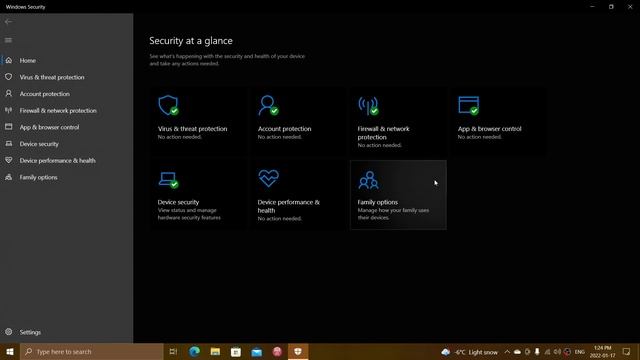Viewport: 640px width, 360px height.
Task: Select Device security sidebar label
Action: (x=39, y=144)
